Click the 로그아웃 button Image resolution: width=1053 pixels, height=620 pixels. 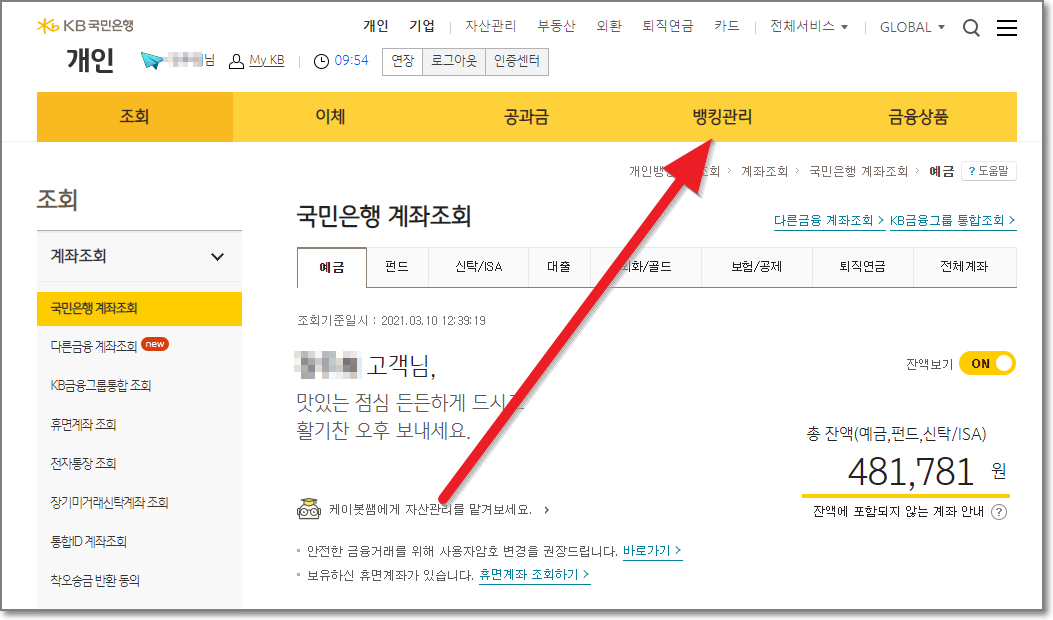pos(454,61)
